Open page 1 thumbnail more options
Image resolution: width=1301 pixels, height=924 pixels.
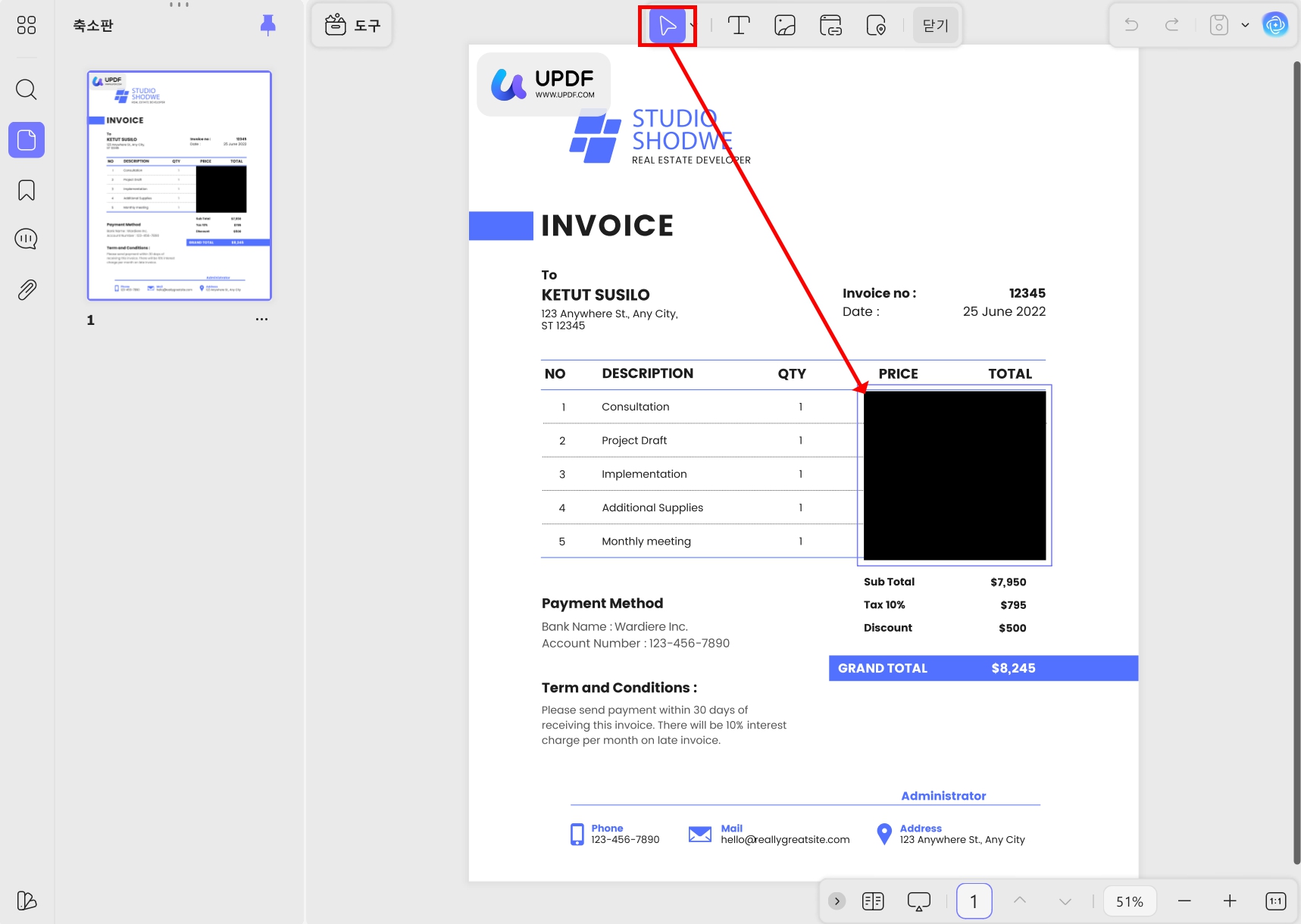(261, 320)
